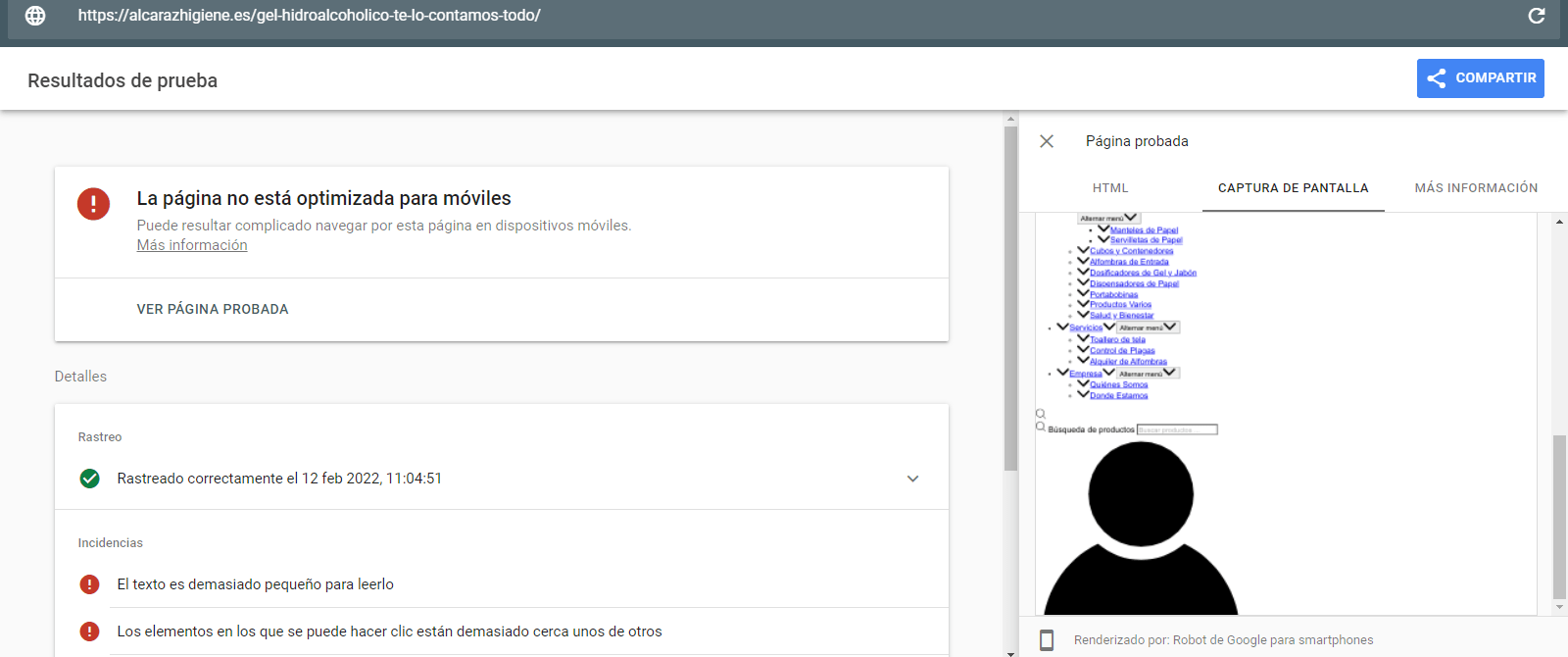Click the green check icon next to 'Rastreado correctamente'
Image resolution: width=1568 pixels, height=657 pixels.
(x=90, y=479)
